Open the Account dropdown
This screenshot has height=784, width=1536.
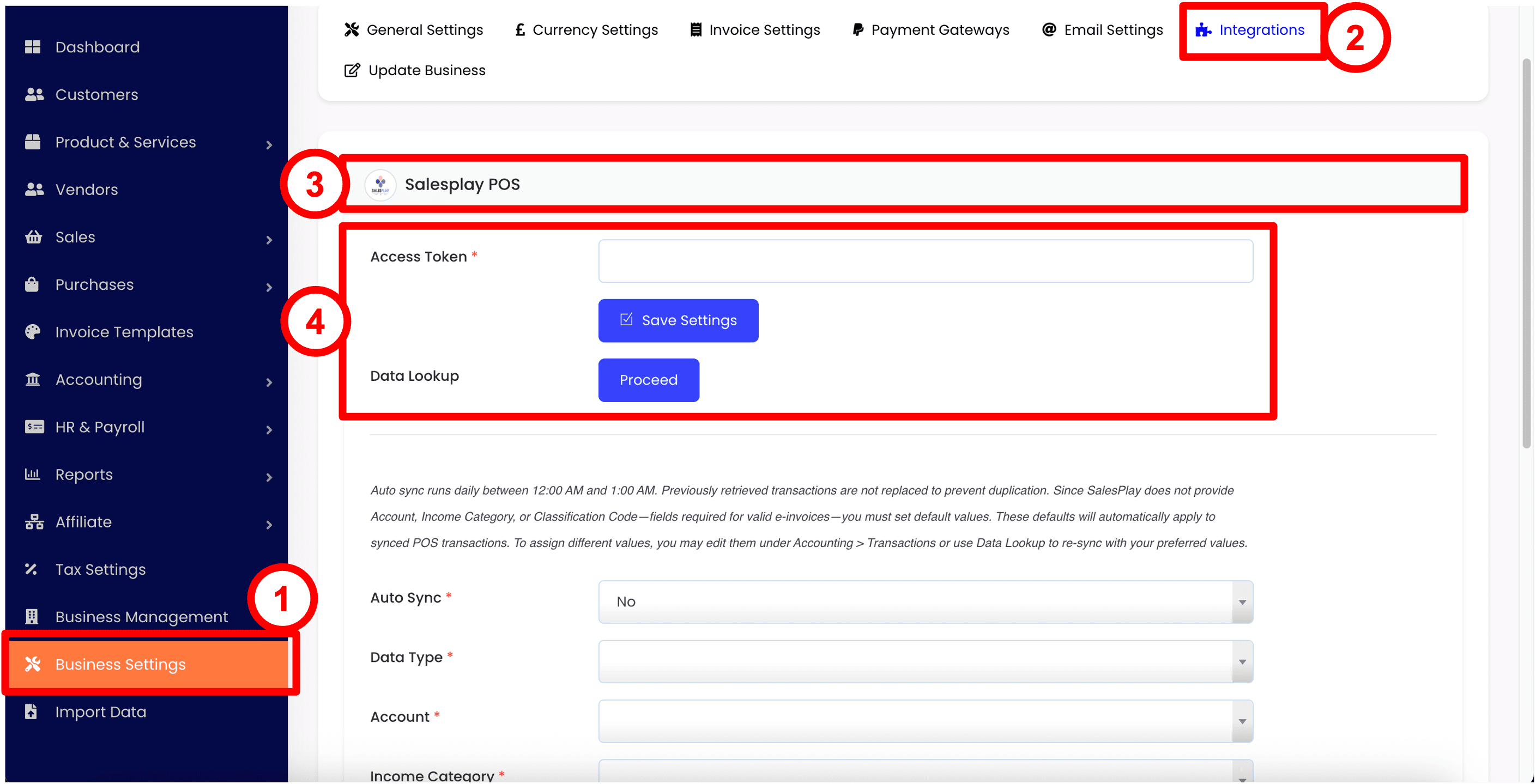925,721
